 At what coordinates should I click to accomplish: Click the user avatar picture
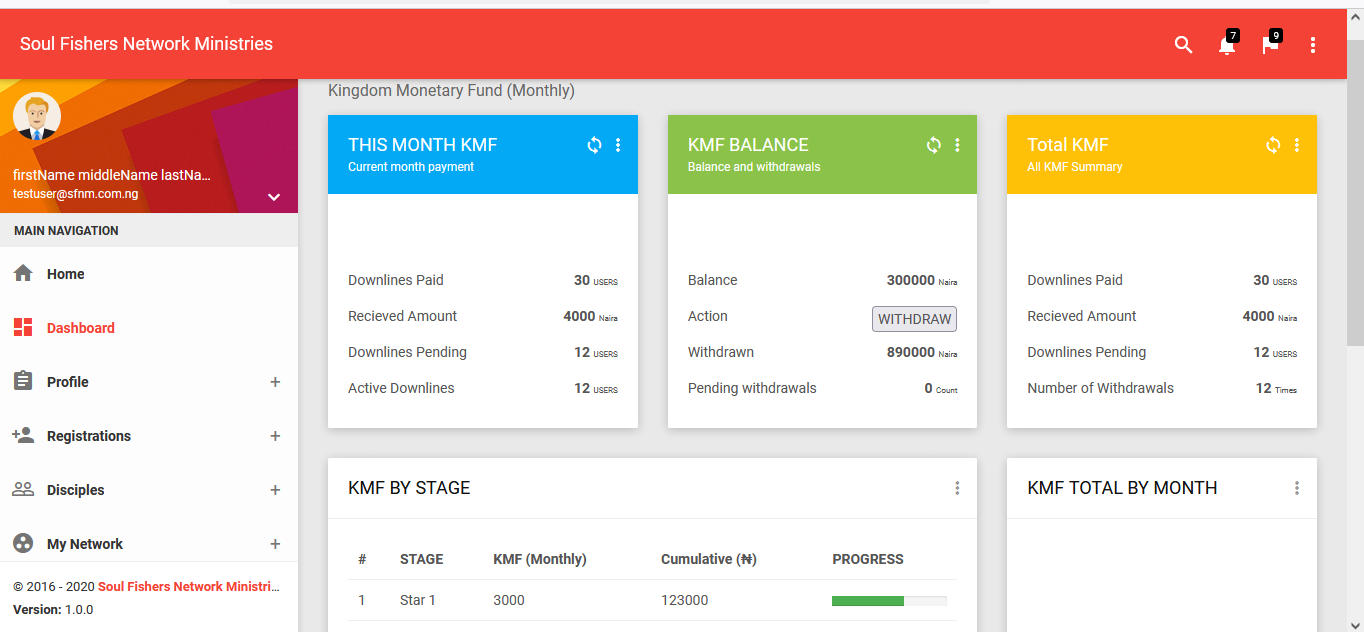(37, 117)
